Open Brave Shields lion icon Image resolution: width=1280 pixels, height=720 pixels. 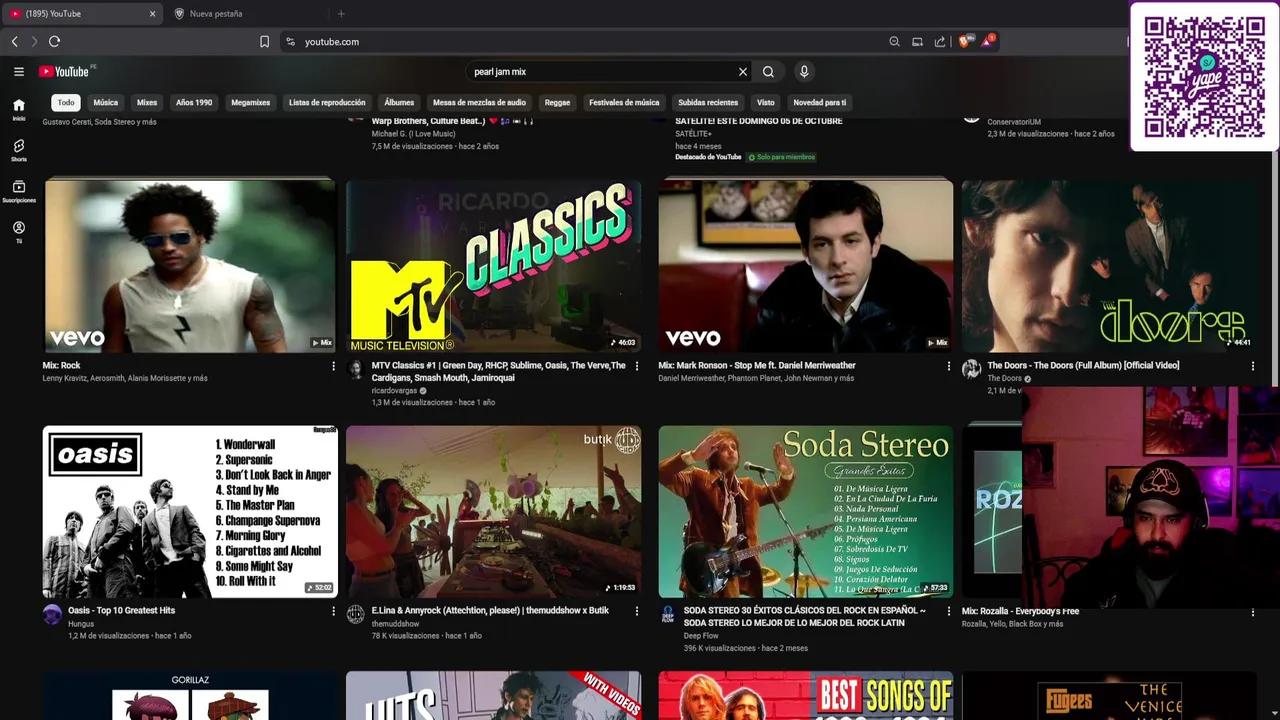tap(965, 41)
